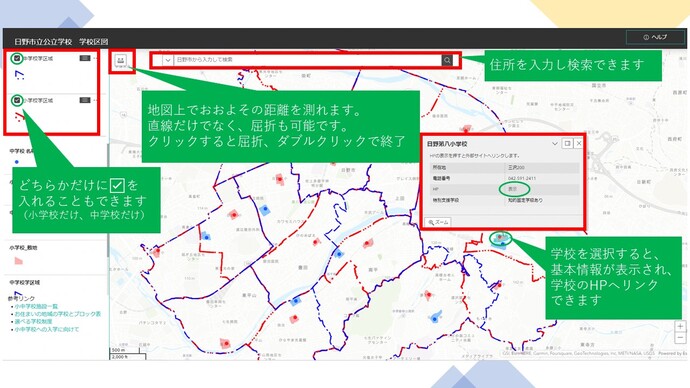690x388 pixels.
Task: Open the 小中学校施設一覧 link
Action: [x=36, y=306]
